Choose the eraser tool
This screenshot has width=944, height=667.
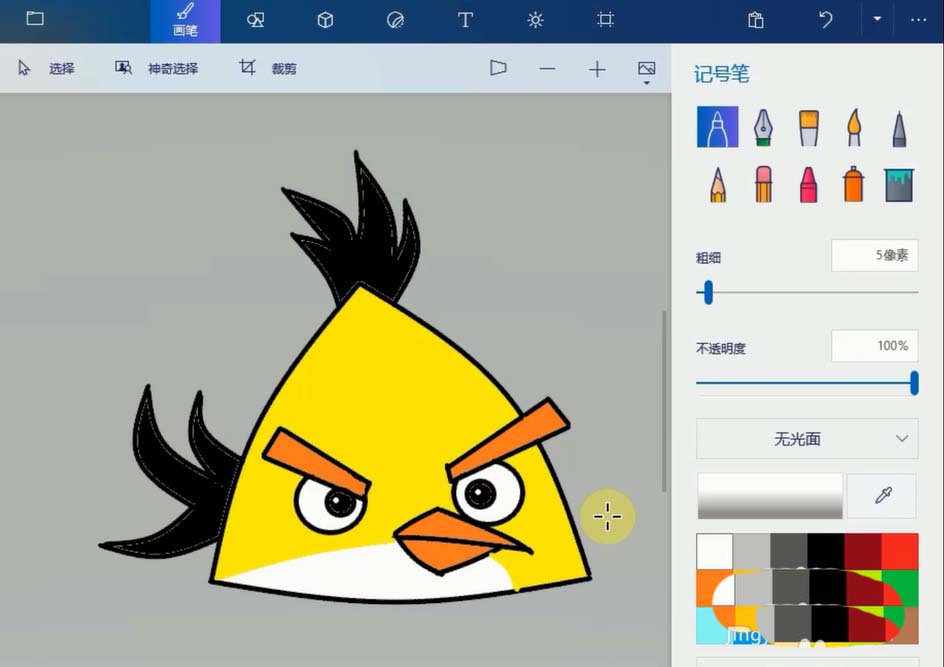[763, 184]
